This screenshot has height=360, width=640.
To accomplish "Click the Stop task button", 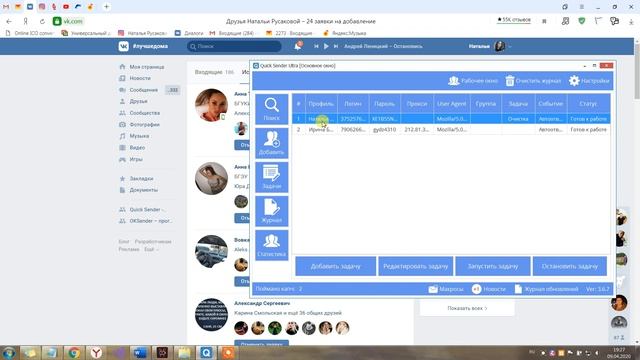I will (x=570, y=266).
